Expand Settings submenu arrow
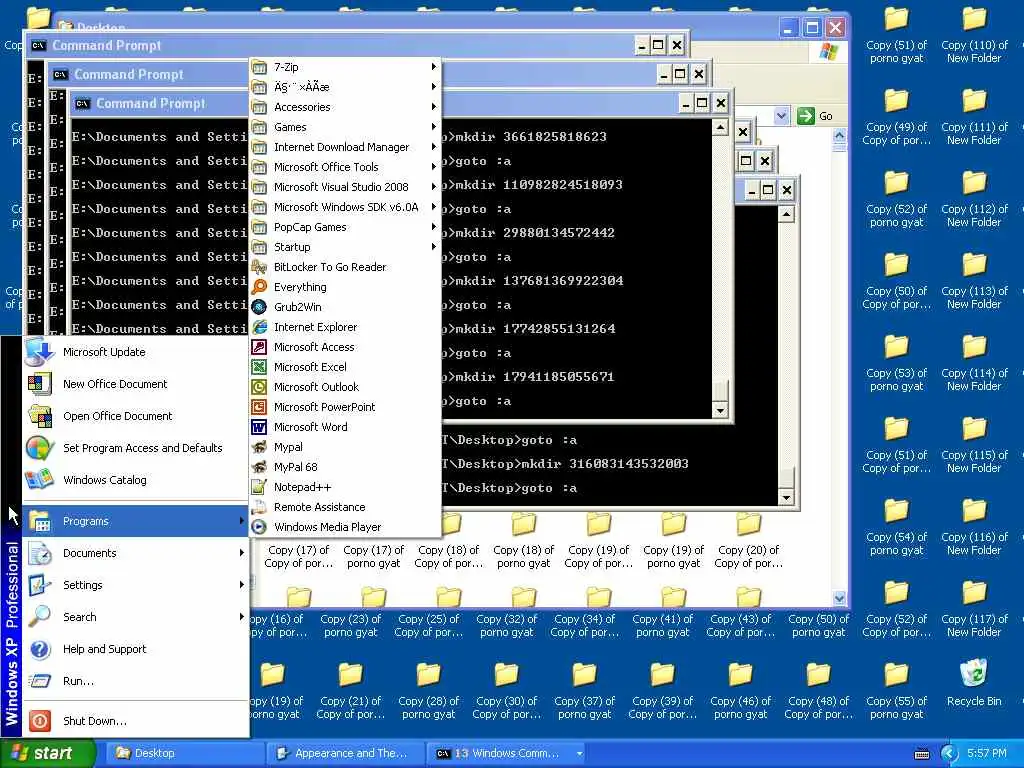 coord(242,585)
